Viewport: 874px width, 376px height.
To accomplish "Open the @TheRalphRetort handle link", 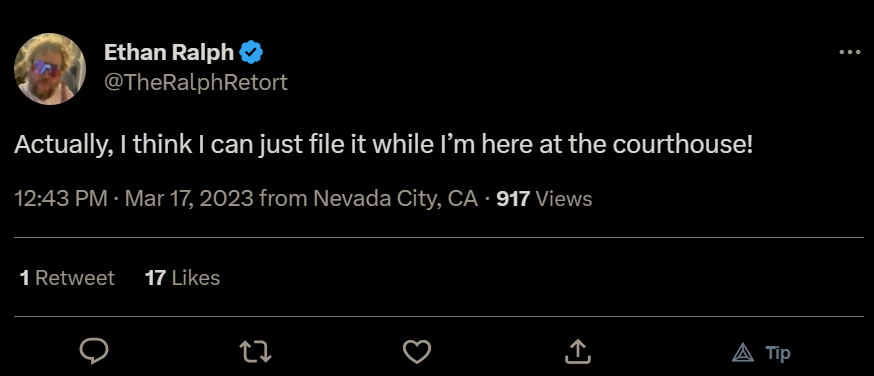I will 196,82.
